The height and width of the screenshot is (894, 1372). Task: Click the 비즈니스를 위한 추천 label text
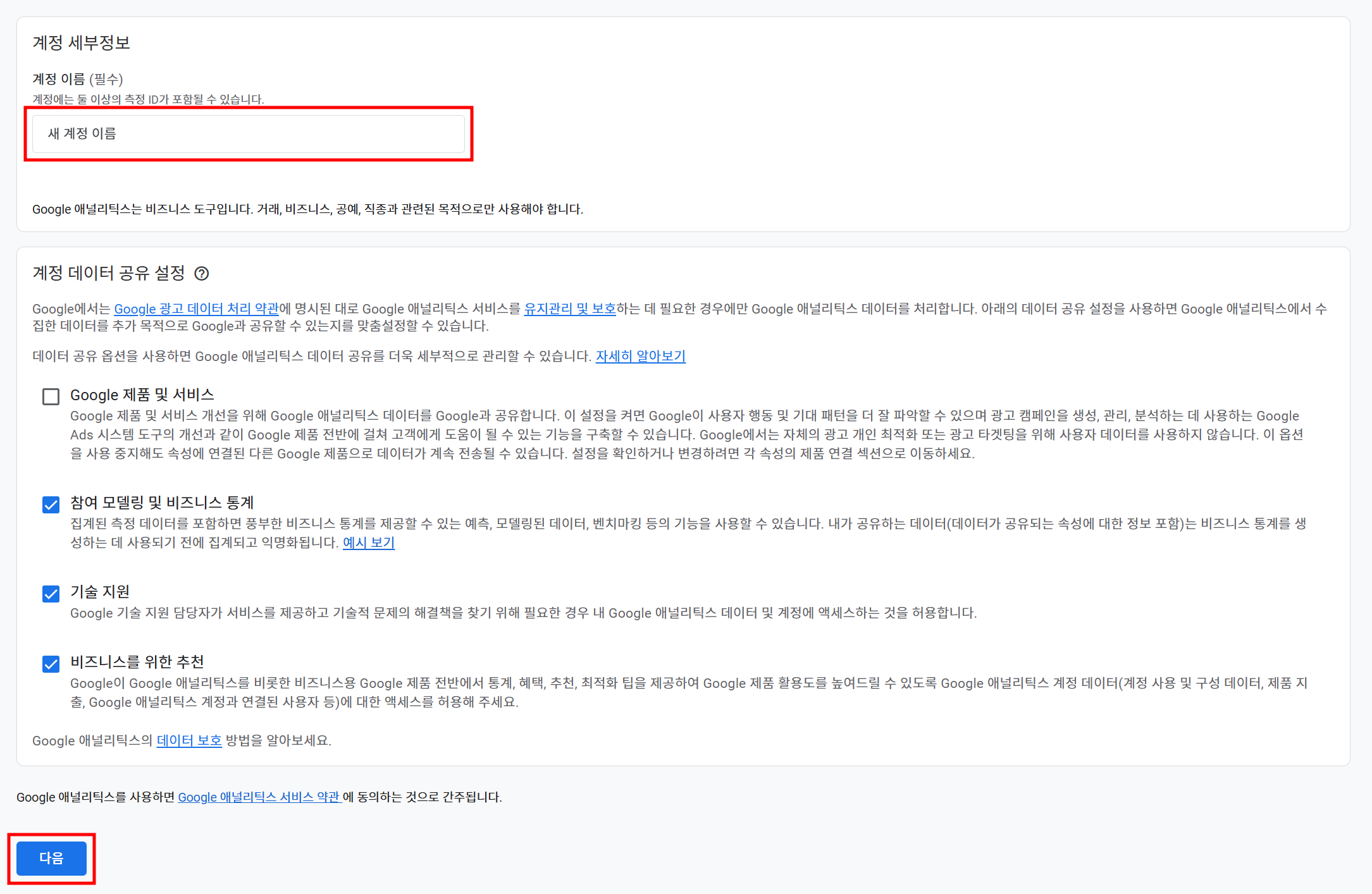click(x=137, y=662)
